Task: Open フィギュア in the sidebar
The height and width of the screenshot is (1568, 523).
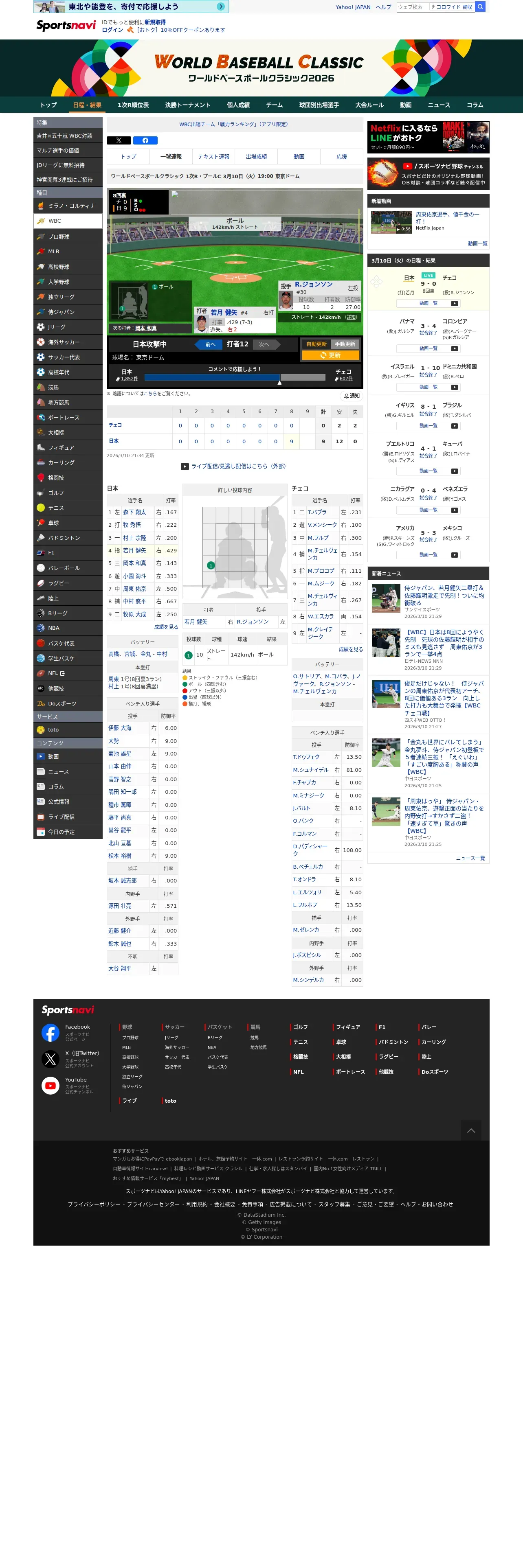Action: (x=68, y=447)
